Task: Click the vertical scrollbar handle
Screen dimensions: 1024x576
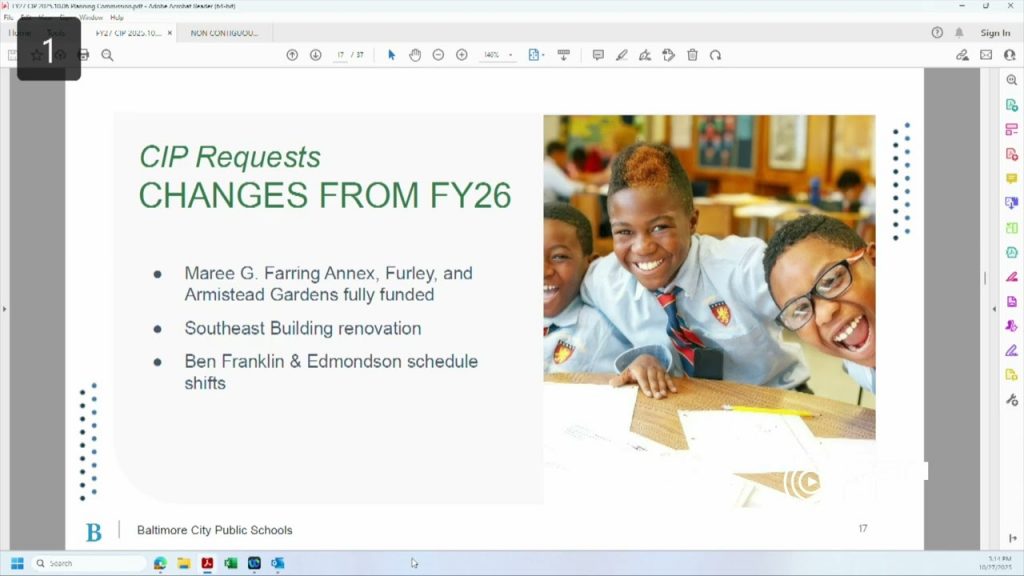Action: (985, 278)
